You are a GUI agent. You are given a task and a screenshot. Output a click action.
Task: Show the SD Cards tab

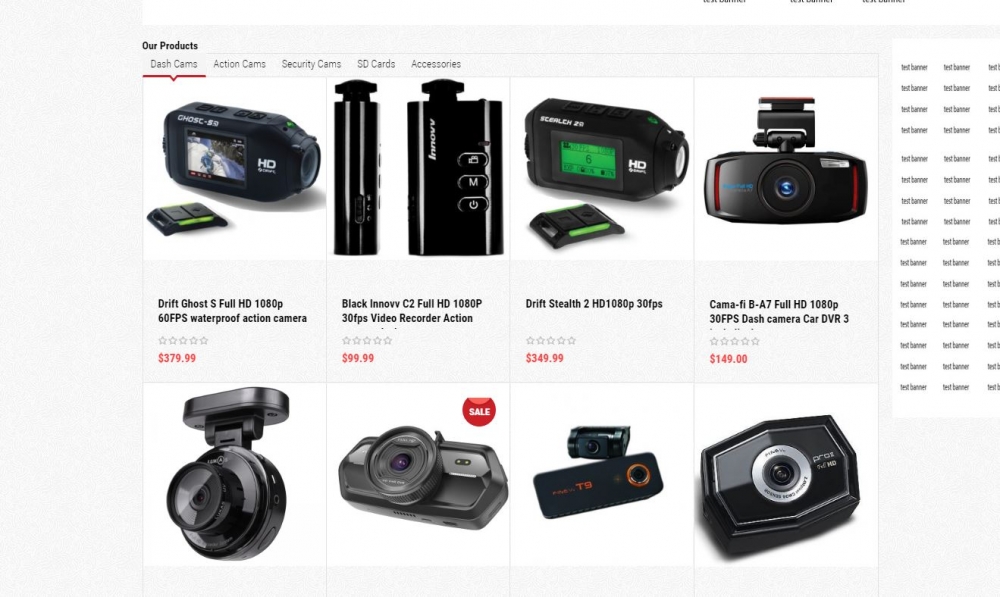(376, 64)
